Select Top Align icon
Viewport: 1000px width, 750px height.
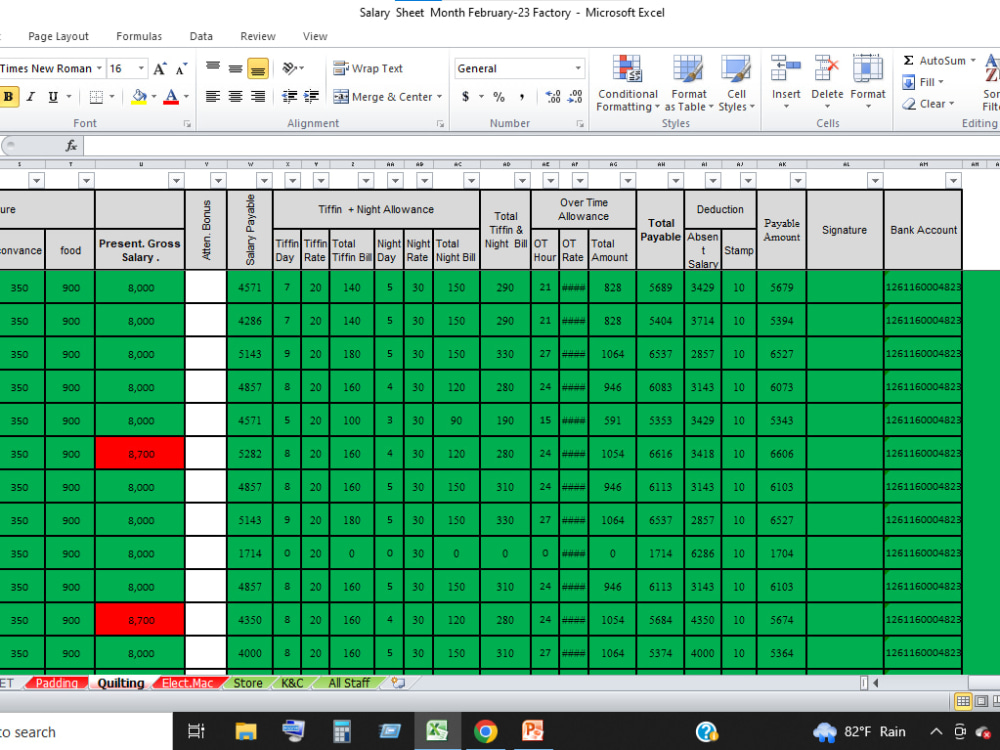point(213,68)
